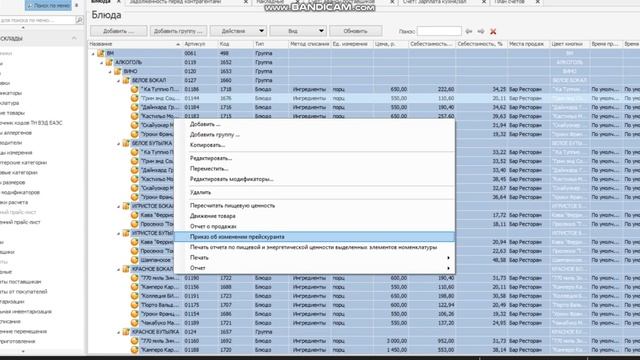This screenshot has width=640, height=360.
Task: Click the 'Места продаж' column header
Action: (x=528, y=44)
